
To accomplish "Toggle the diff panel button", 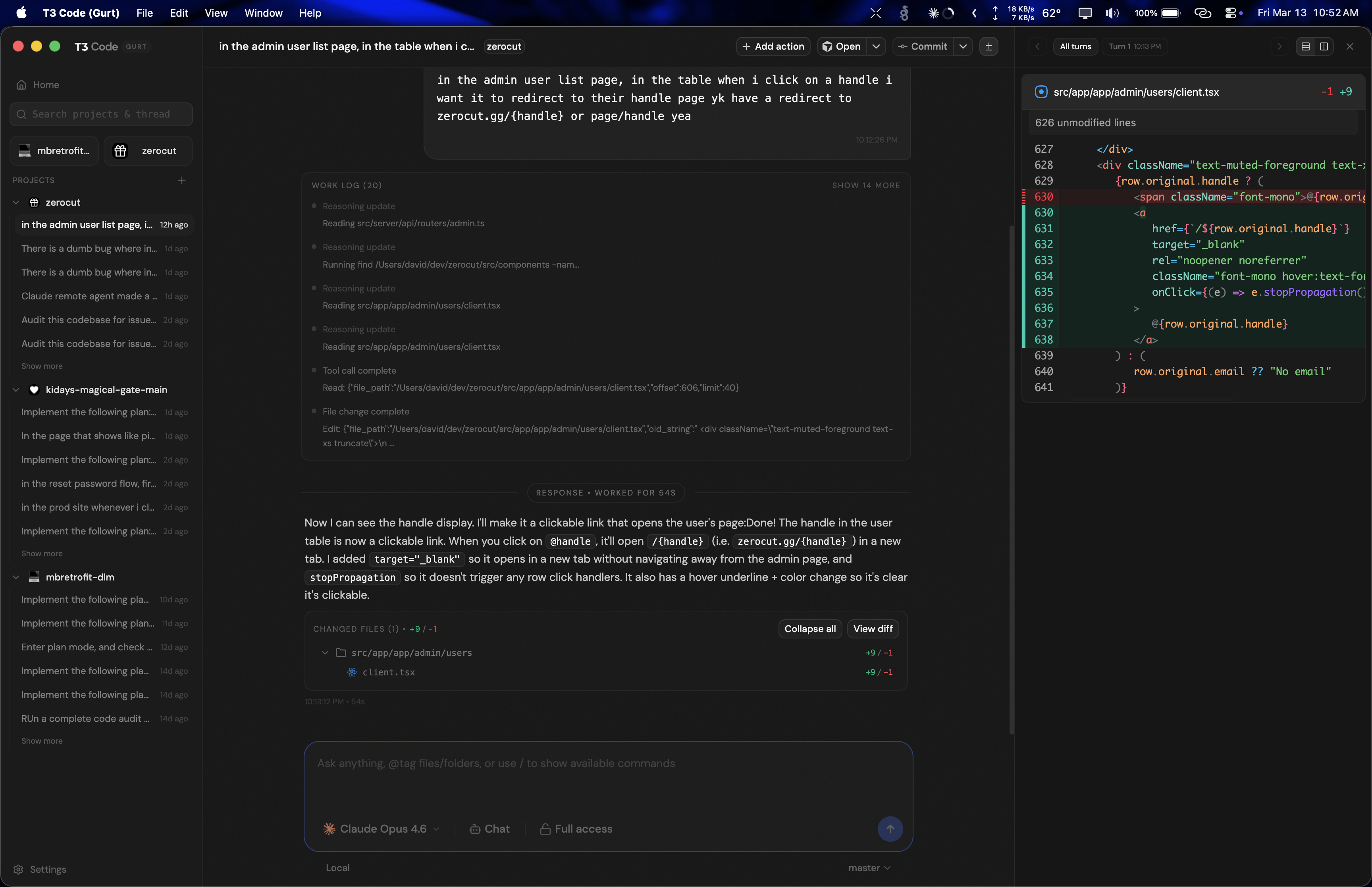I will [x=989, y=47].
